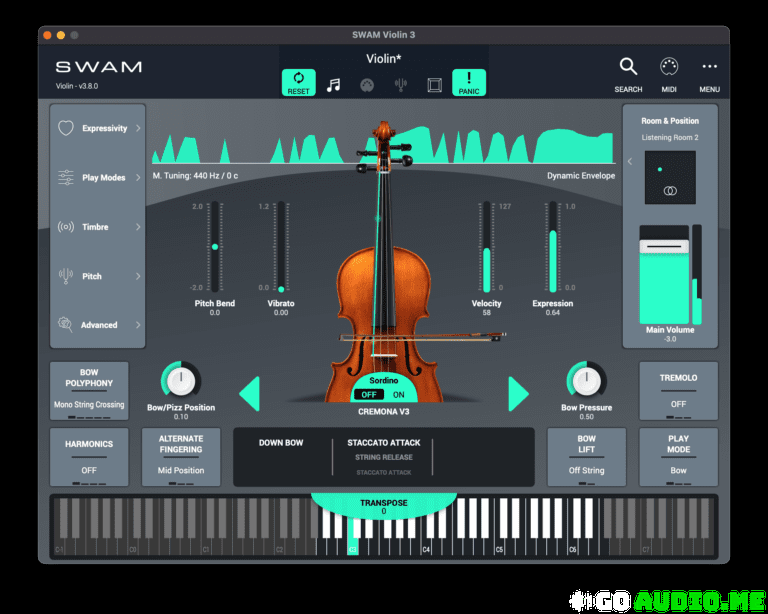Open the MIDI settings icon
This screenshot has height=614, width=768.
pos(669,67)
